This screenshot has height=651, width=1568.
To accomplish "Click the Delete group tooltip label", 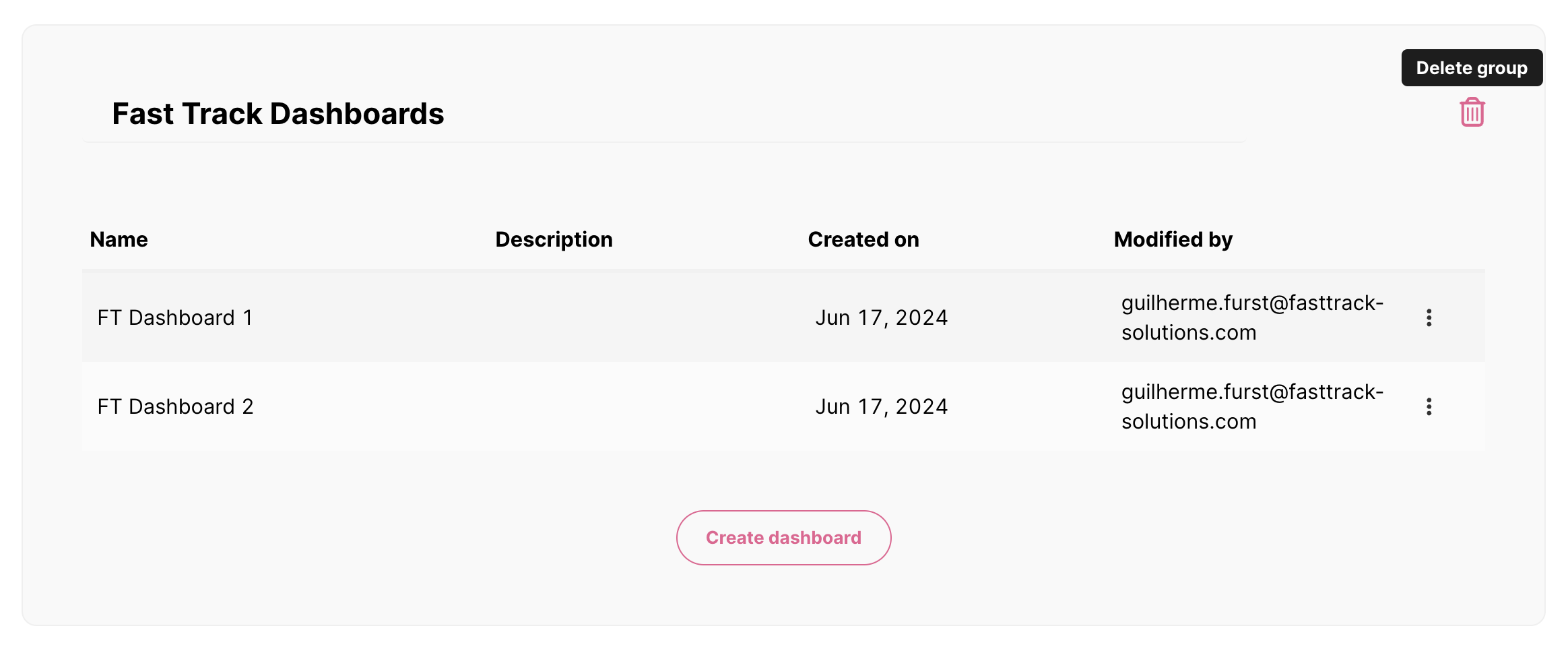I will (1471, 68).
